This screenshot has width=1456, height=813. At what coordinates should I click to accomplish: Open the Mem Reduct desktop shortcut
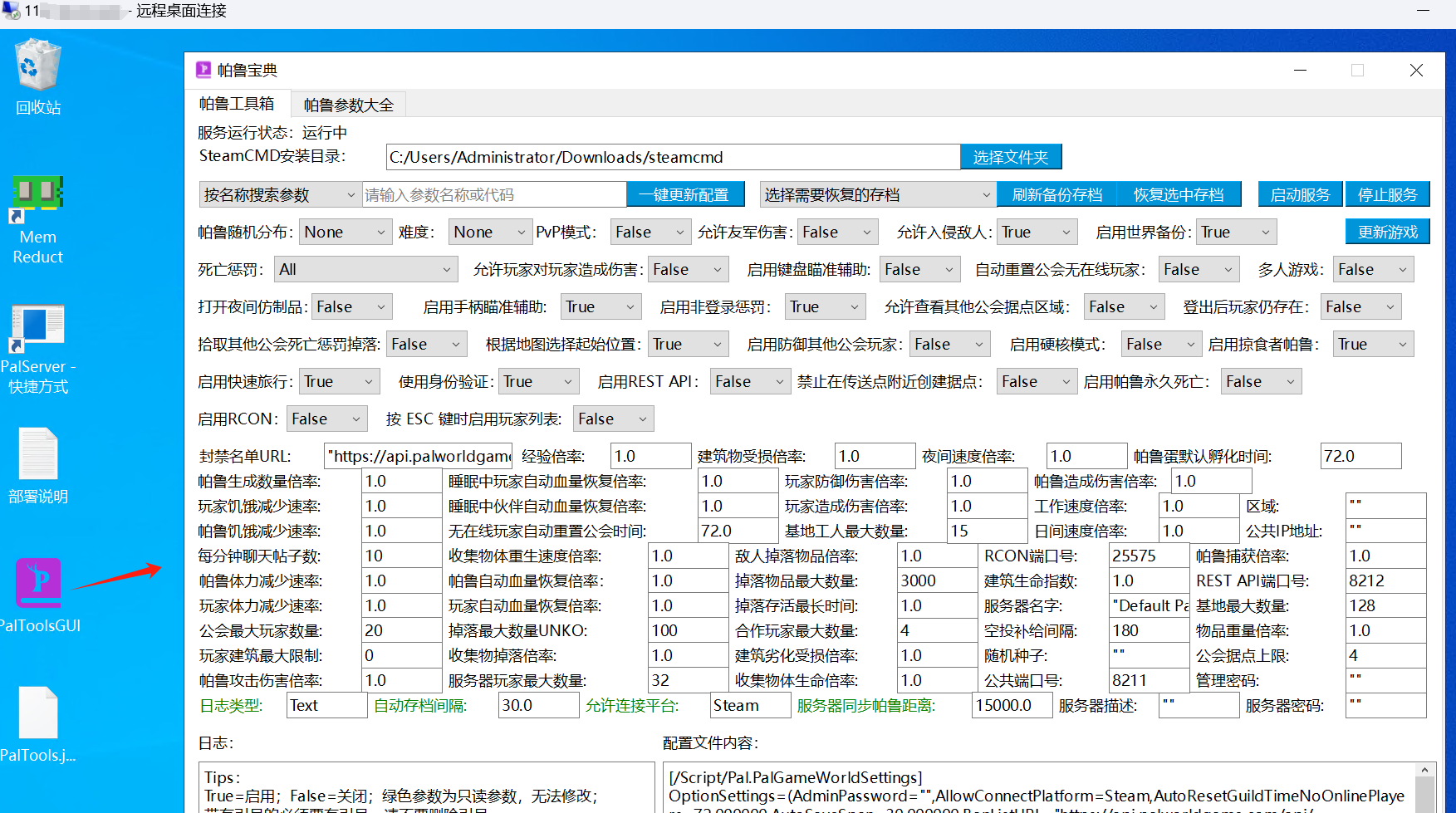[38, 219]
